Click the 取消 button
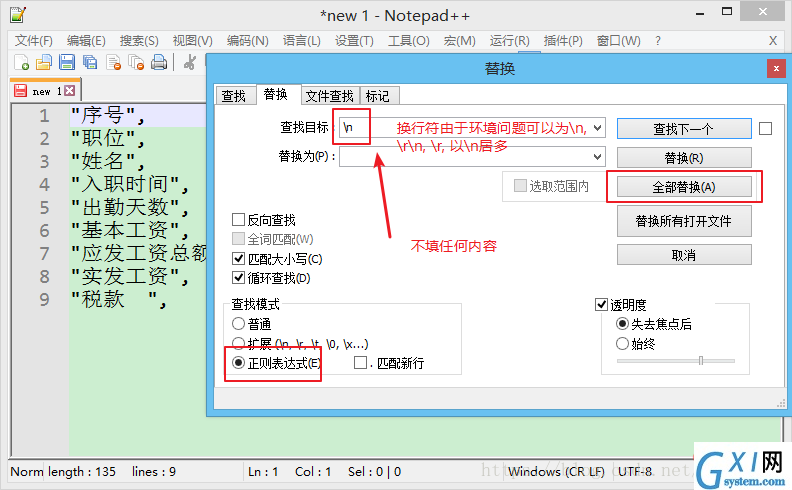Screen dimensions: 792x490 point(684,255)
